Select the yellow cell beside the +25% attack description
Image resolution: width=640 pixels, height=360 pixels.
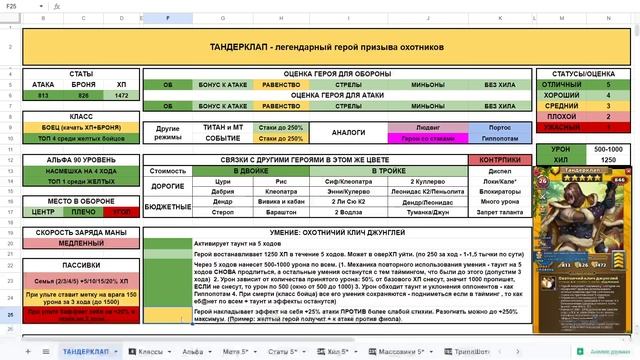[x=168, y=315]
